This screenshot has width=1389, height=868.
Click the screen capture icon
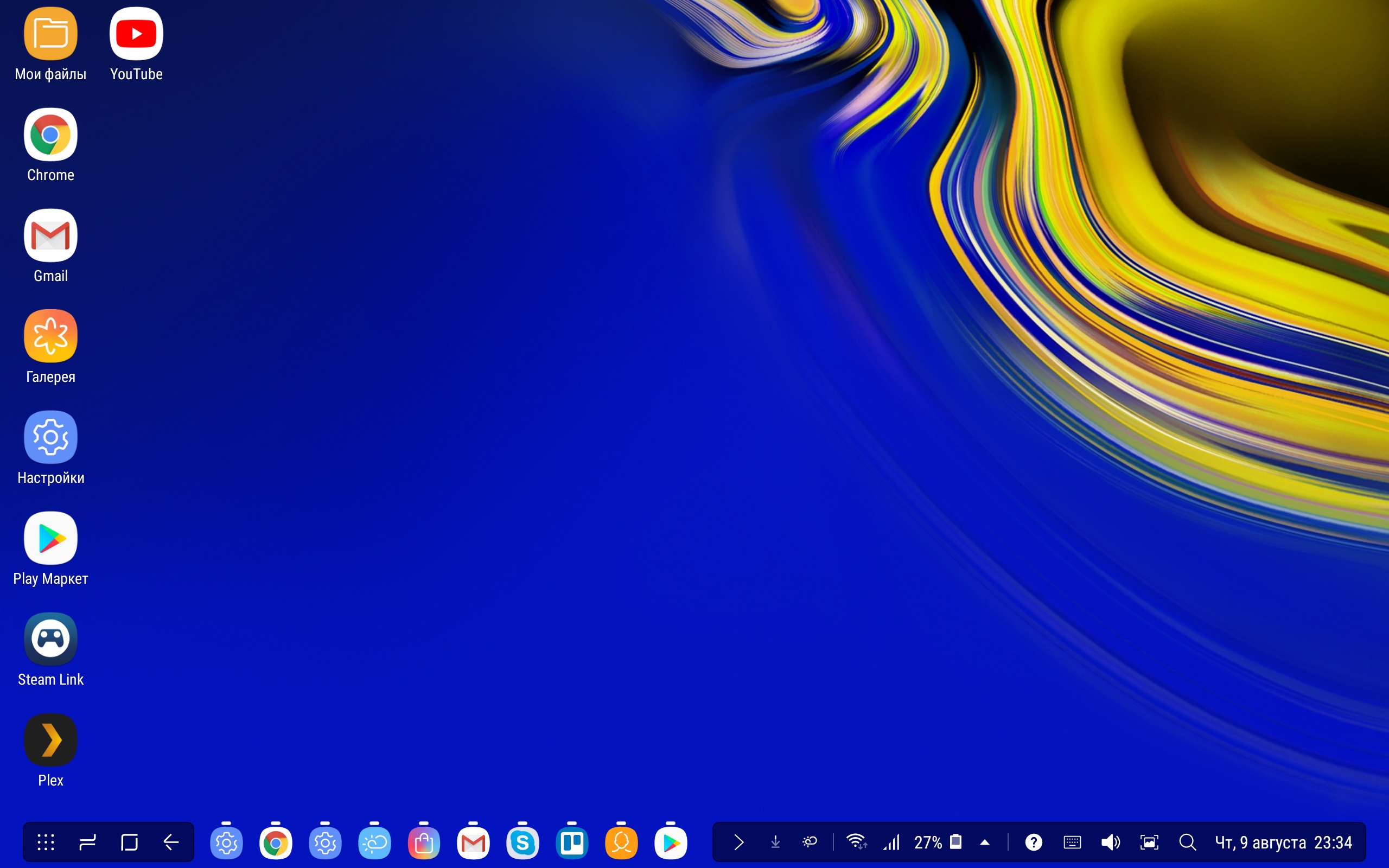[1149, 842]
